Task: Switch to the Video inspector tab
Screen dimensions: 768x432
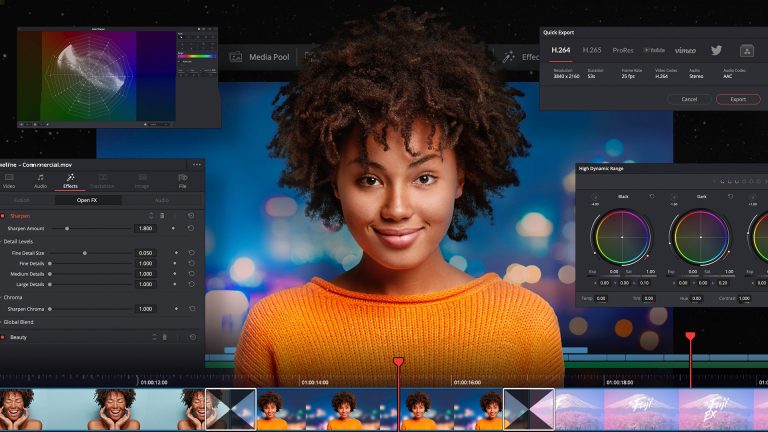Action: tap(9, 181)
